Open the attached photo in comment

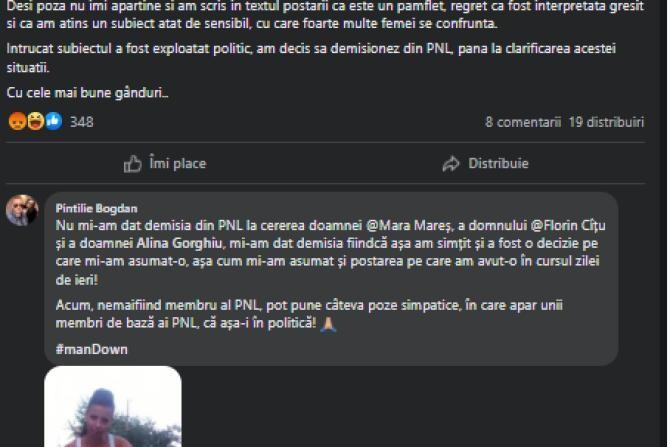pyautogui.click(x=113, y=406)
